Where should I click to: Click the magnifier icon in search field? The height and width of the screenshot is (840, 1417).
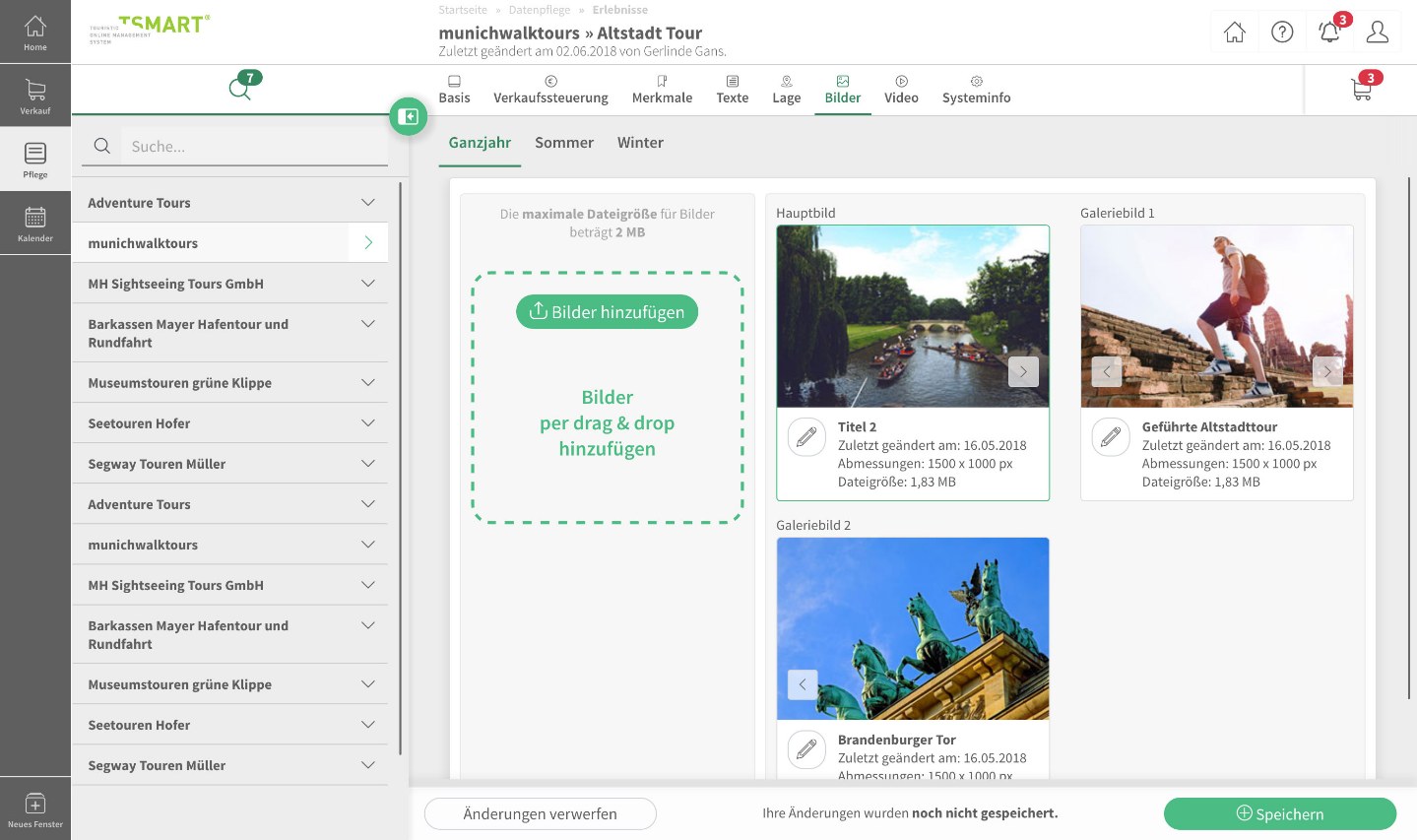coord(101,146)
